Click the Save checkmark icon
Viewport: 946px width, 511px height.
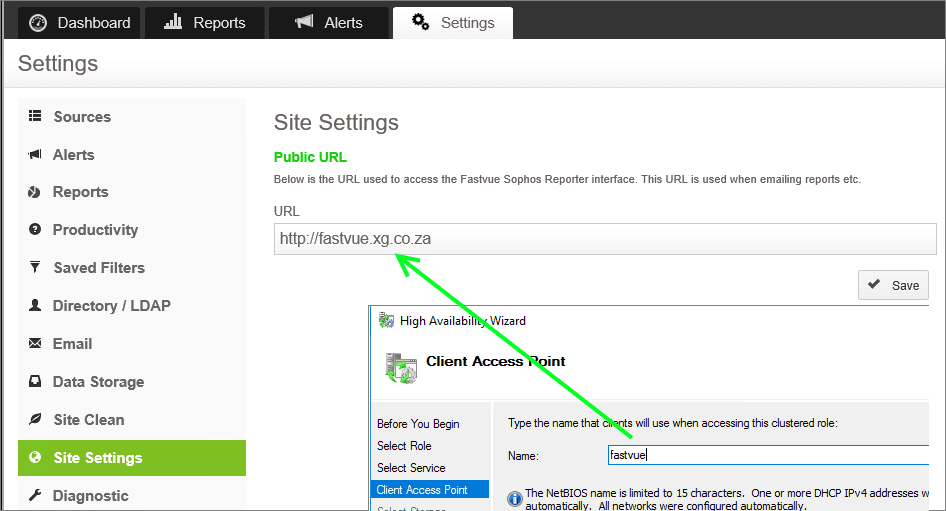(874, 284)
